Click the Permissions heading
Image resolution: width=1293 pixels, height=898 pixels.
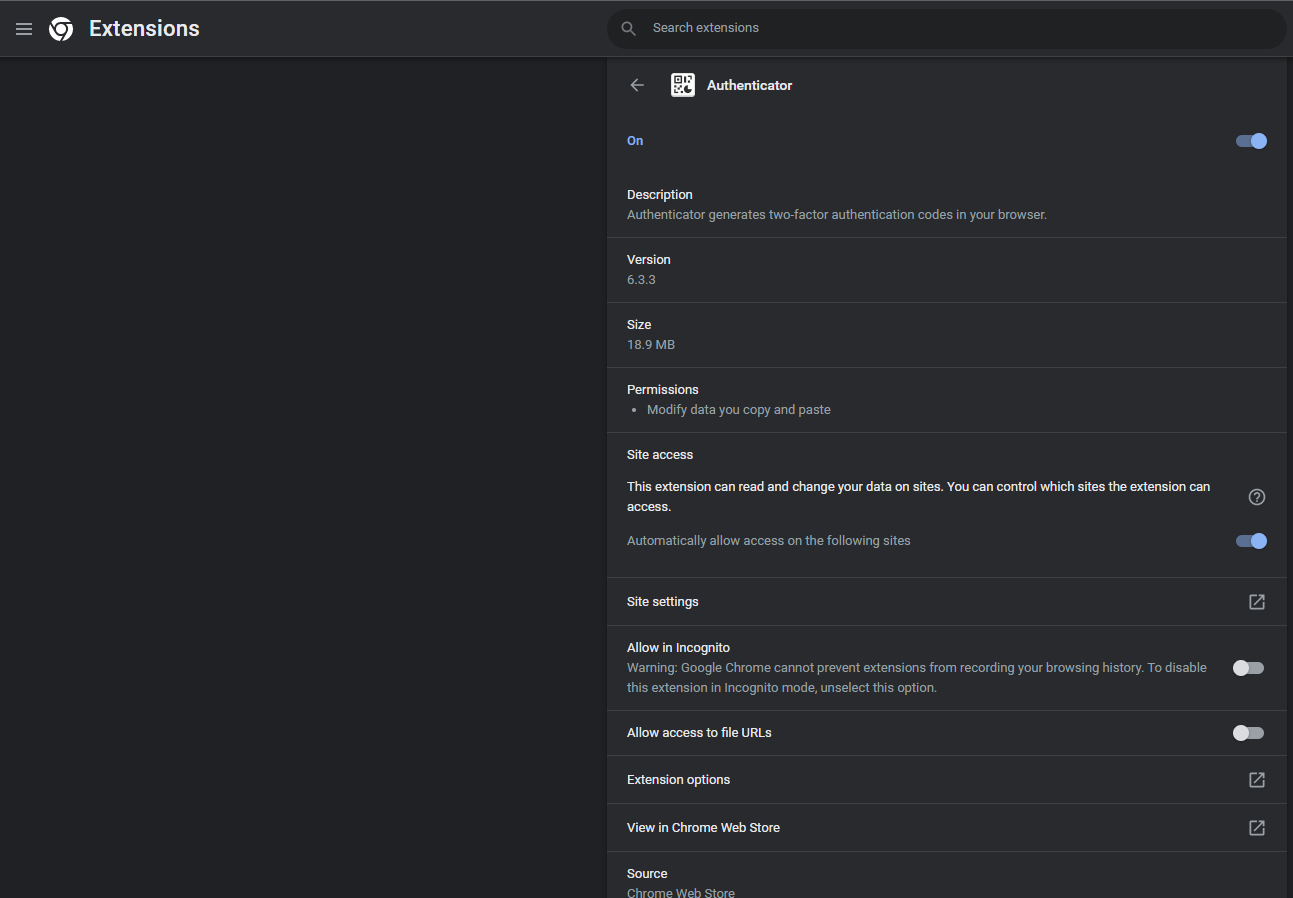(x=663, y=390)
